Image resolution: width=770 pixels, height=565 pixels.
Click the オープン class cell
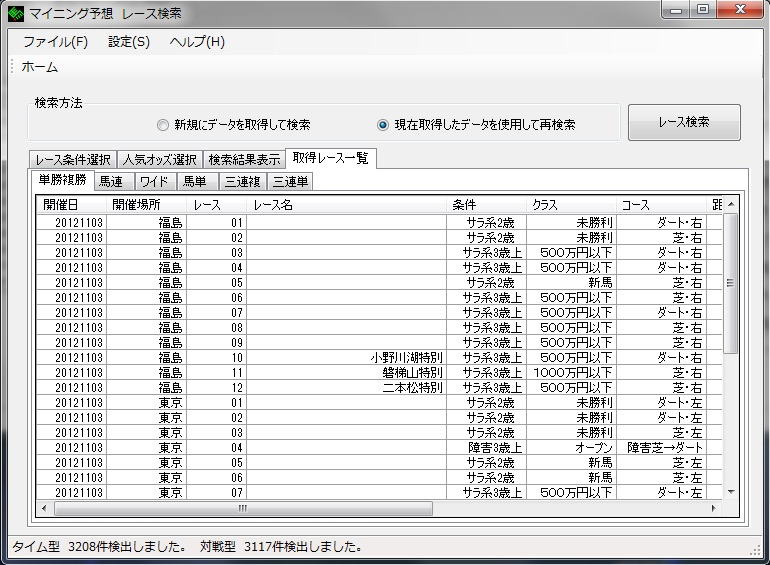(x=572, y=448)
